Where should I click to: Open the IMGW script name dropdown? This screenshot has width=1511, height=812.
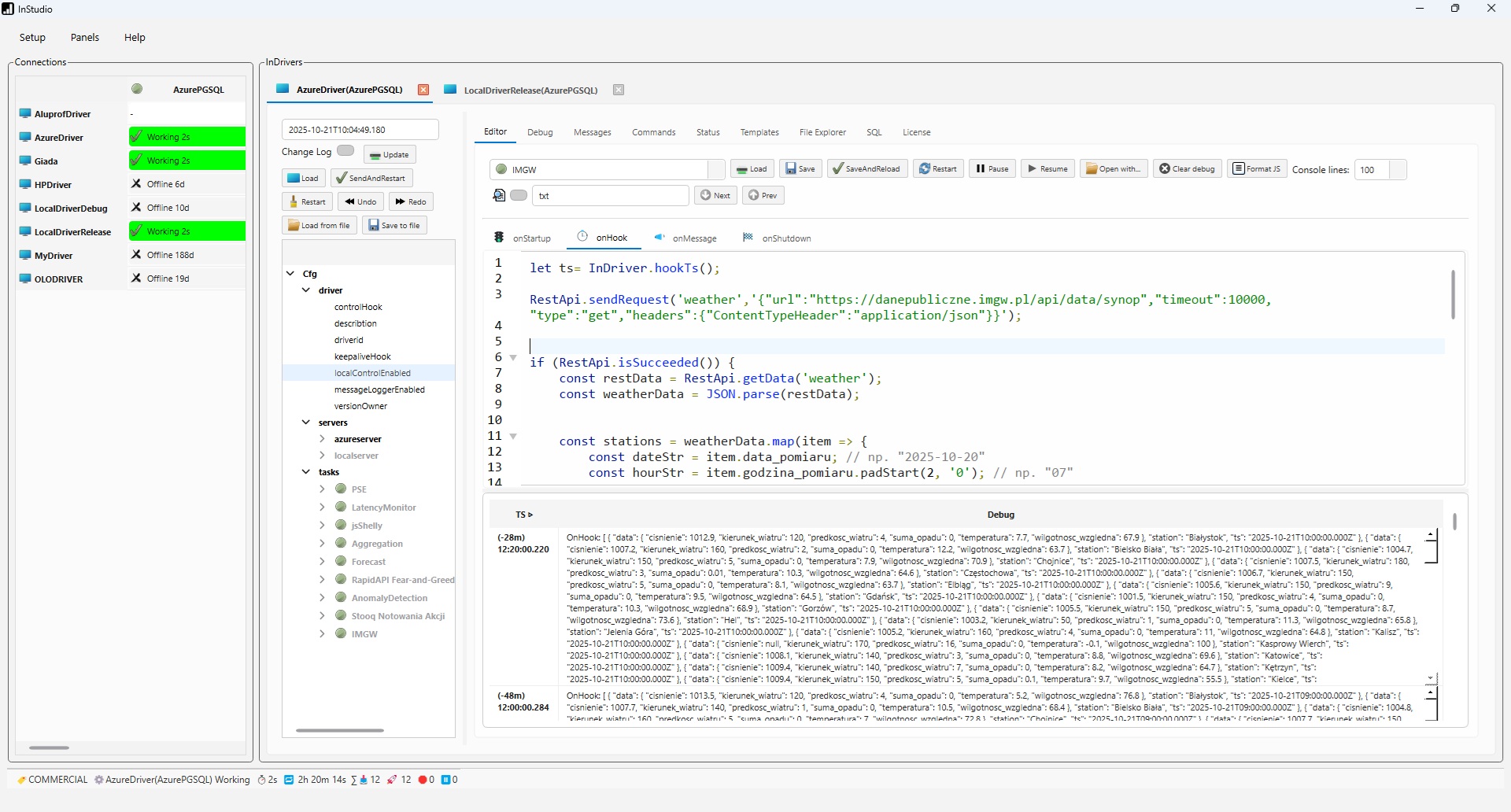click(716, 170)
